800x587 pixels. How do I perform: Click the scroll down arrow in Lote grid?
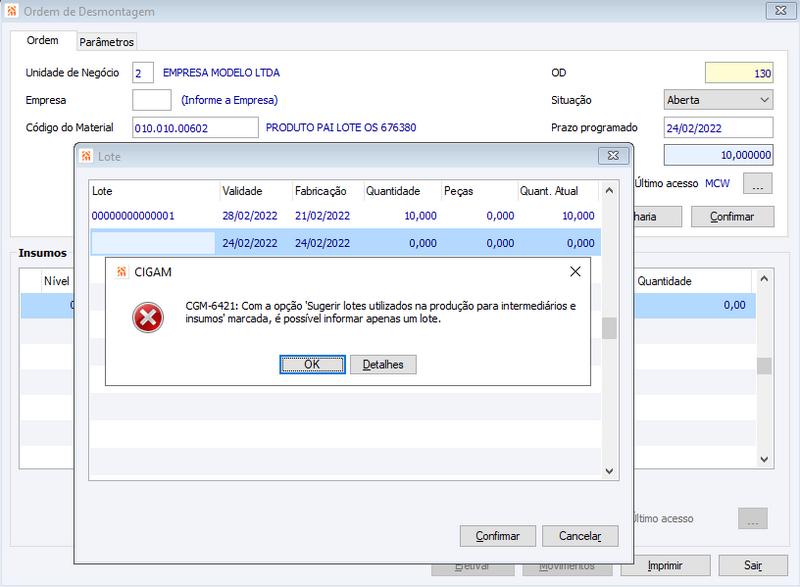coord(609,471)
